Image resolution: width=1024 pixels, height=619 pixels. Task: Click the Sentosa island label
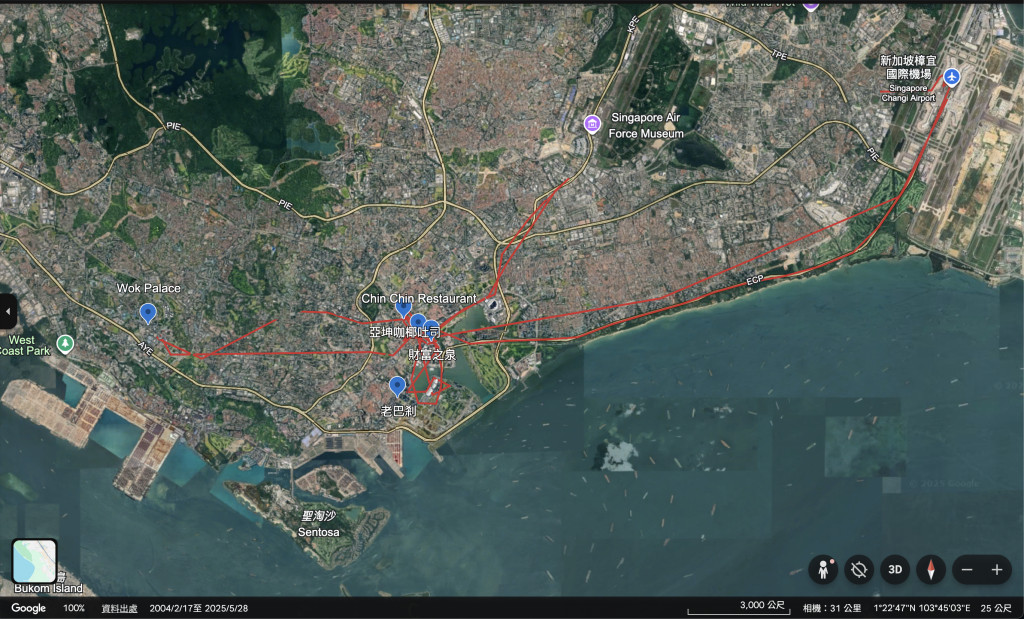click(x=318, y=525)
